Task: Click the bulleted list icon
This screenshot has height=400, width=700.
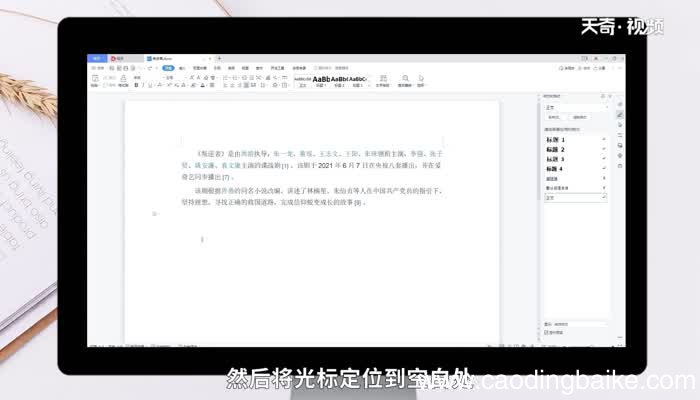Action: click(x=226, y=78)
